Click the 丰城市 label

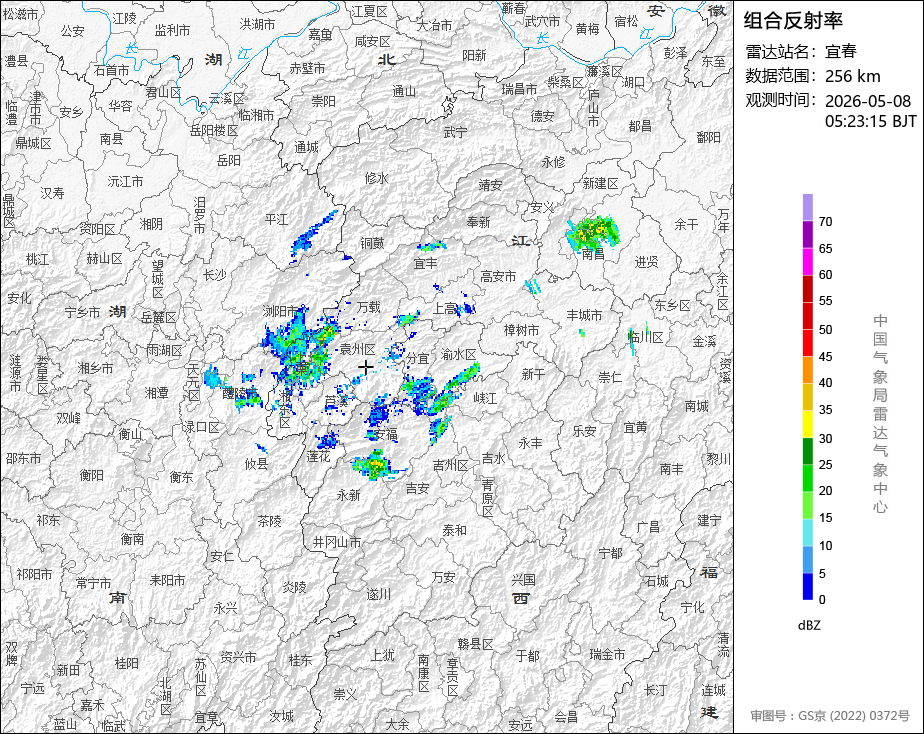[x=585, y=315]
